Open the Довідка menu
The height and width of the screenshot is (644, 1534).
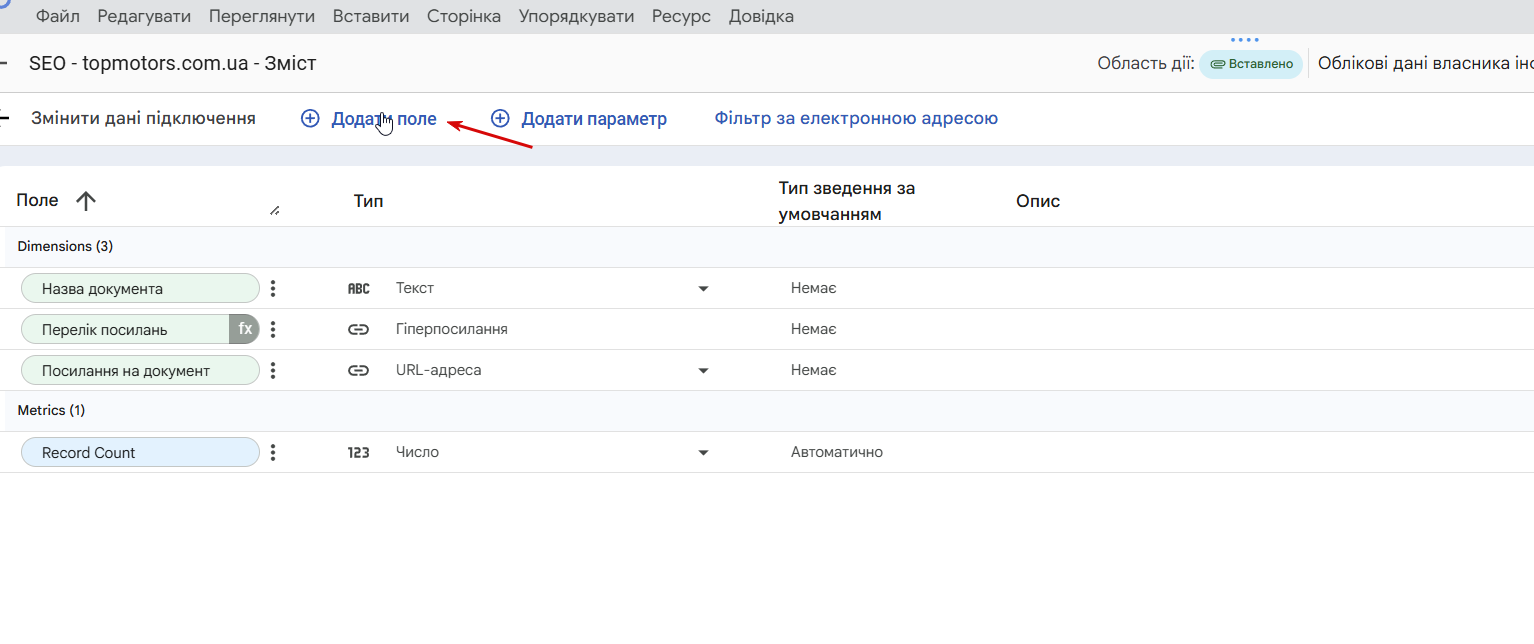(761, 16)
